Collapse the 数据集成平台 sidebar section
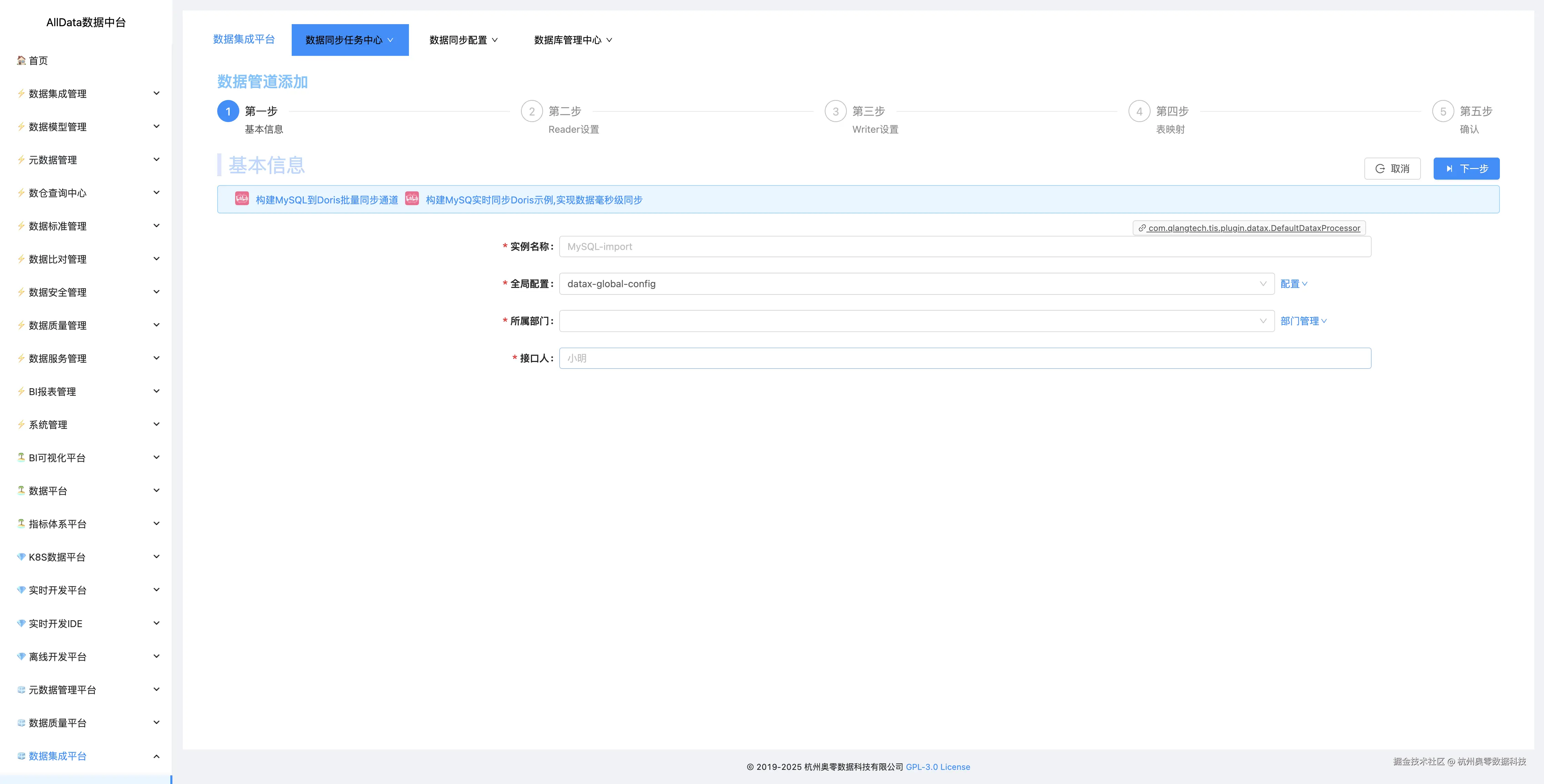The width and height of the screenshot is (1544, 784). click(x=157, y=756)
